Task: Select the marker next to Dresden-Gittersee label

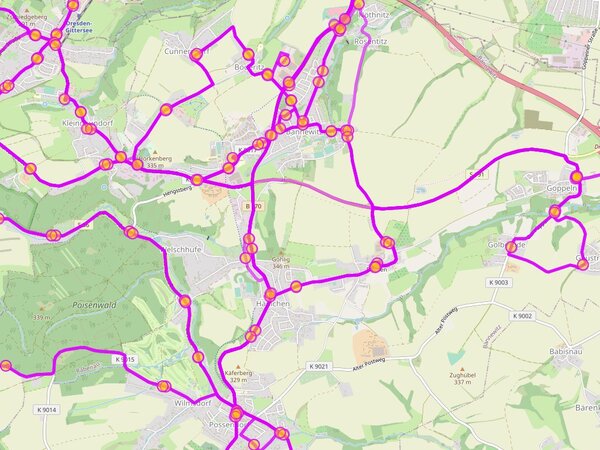Action: (x=57, y=34)
